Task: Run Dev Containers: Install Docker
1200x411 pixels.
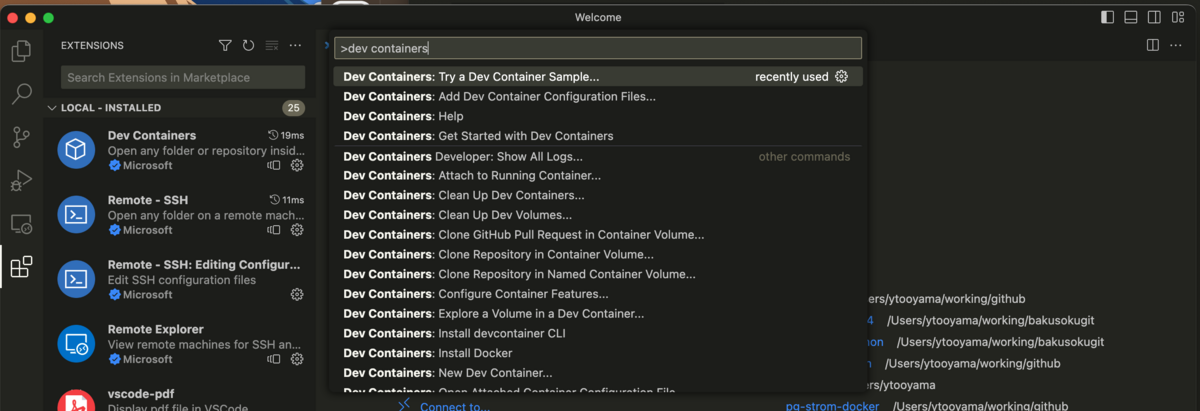Action: (598, 353)
